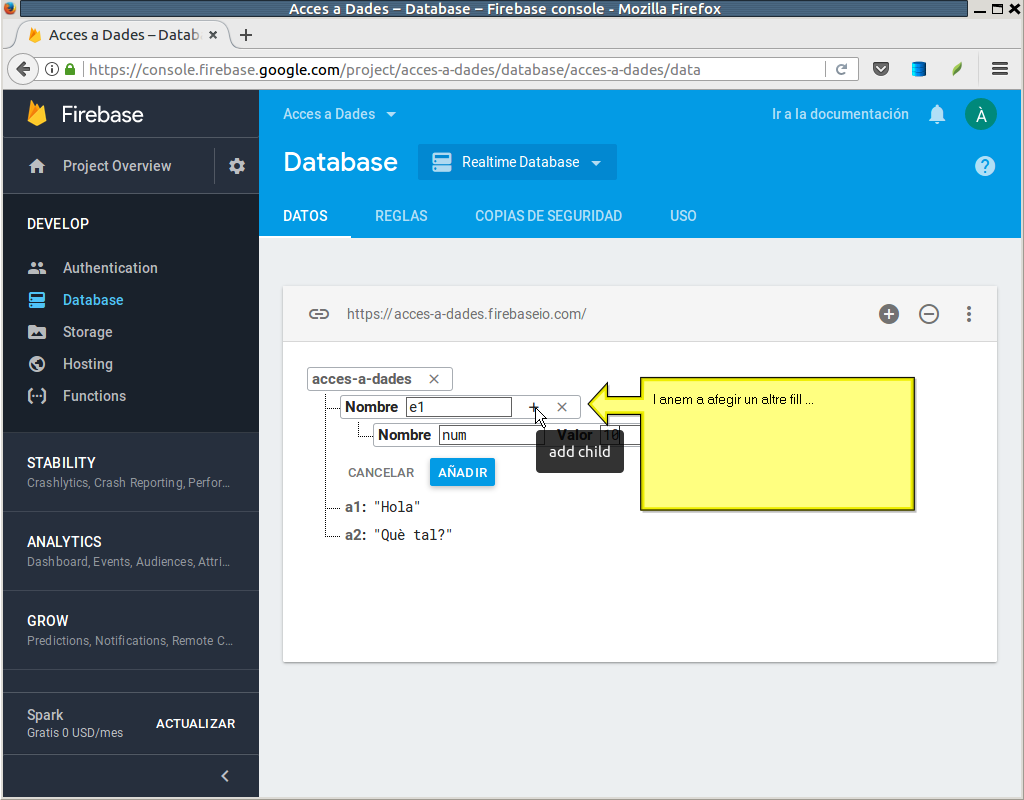Screen dimensions: 1024x800
Task: Click the Firebase logo in sidebar
Action: click(86, 114)
